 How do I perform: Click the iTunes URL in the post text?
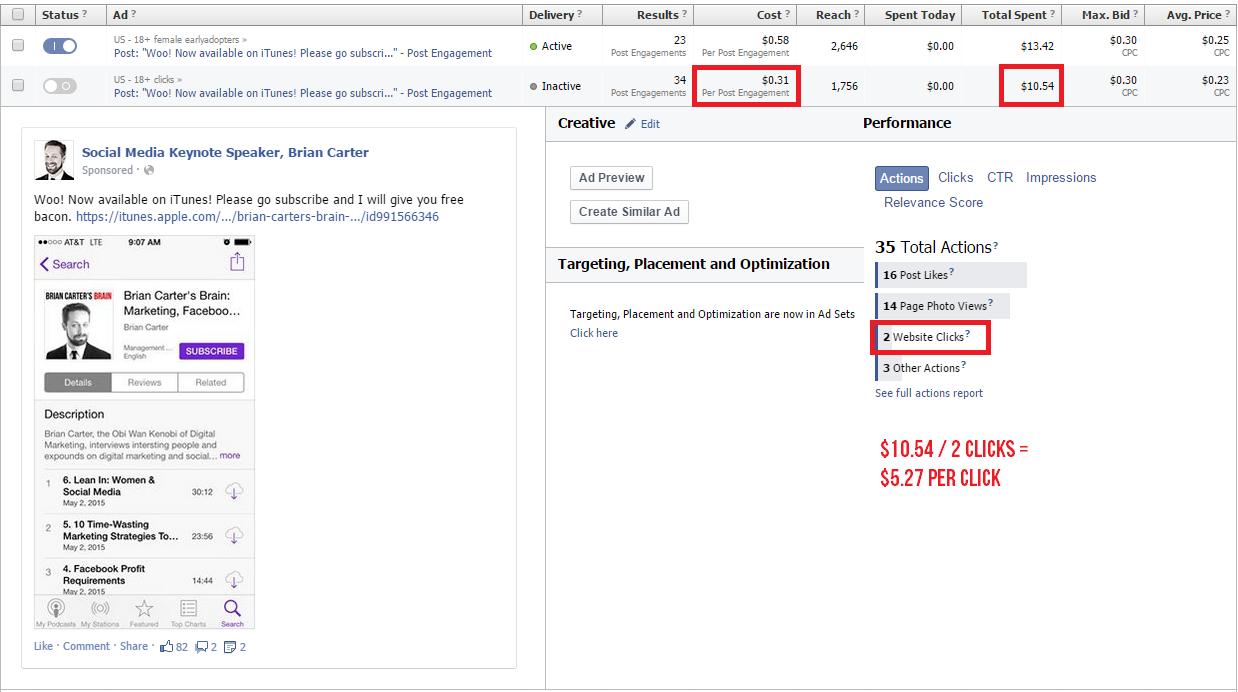pos(257,216)
